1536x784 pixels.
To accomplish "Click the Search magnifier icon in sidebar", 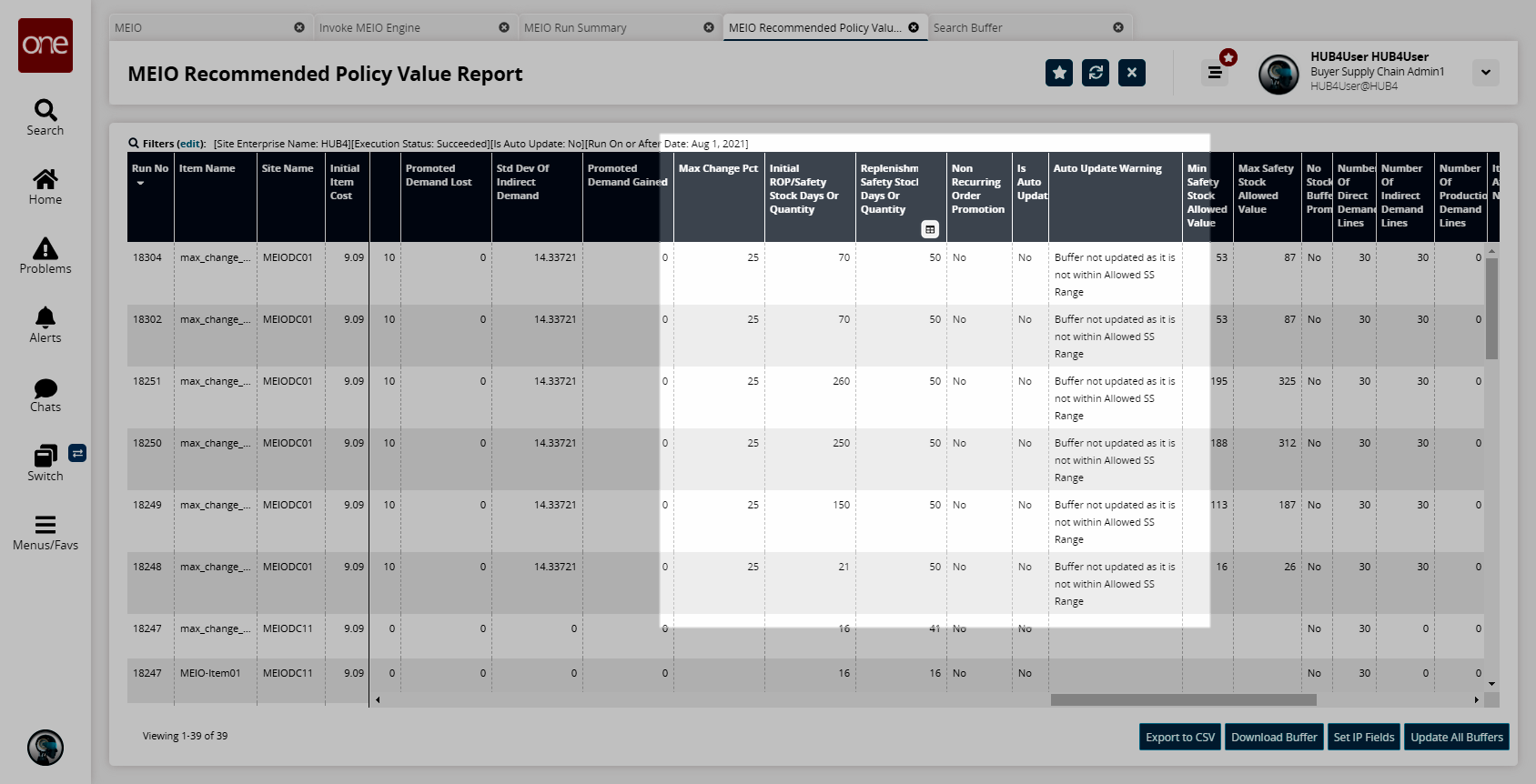I will click(45, 111).
